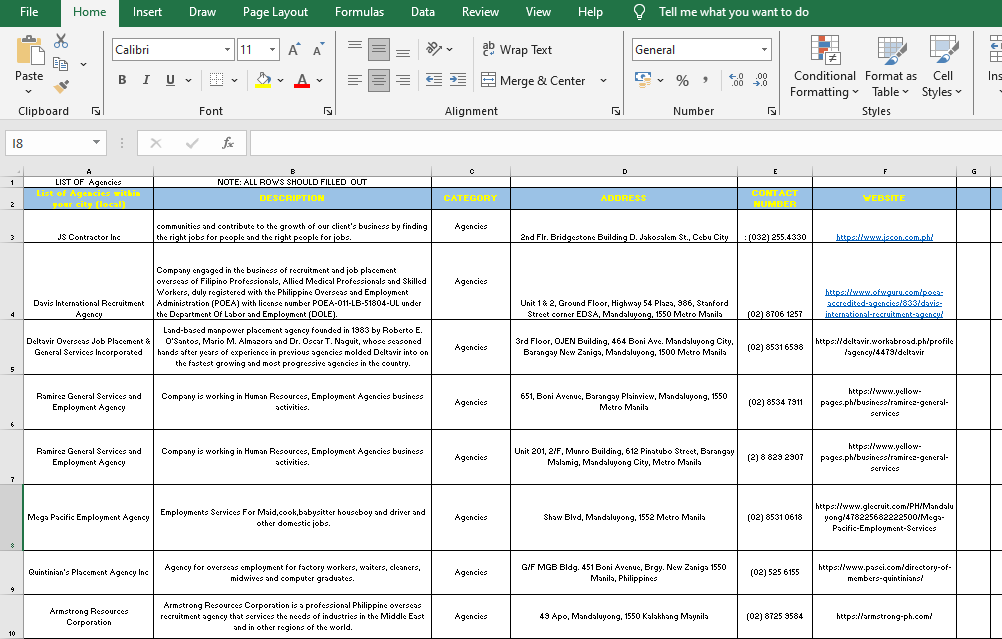Expand fill color options arrow
1002x639 pixels.
281,81
